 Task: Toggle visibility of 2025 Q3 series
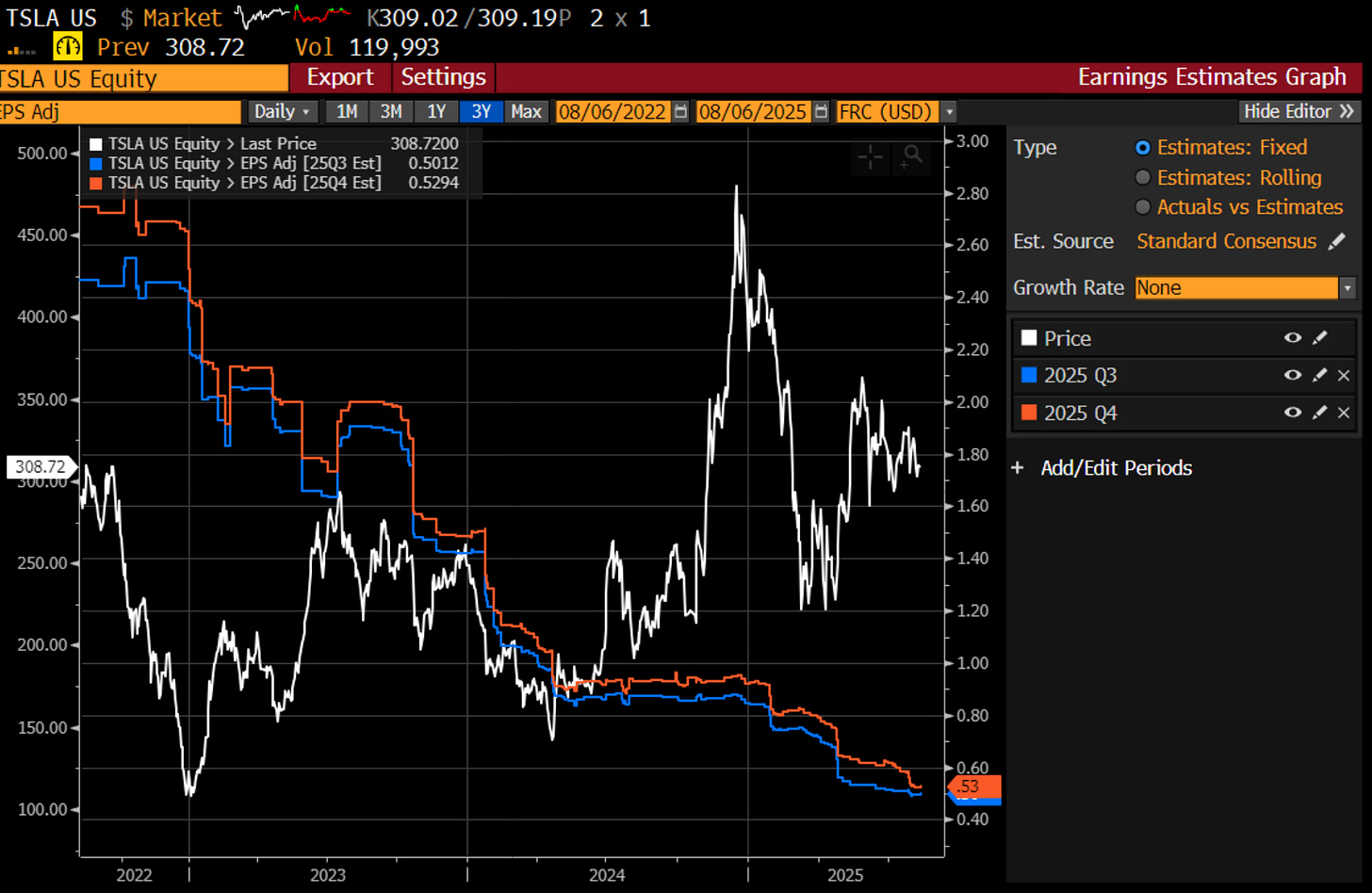(1293, 375)
